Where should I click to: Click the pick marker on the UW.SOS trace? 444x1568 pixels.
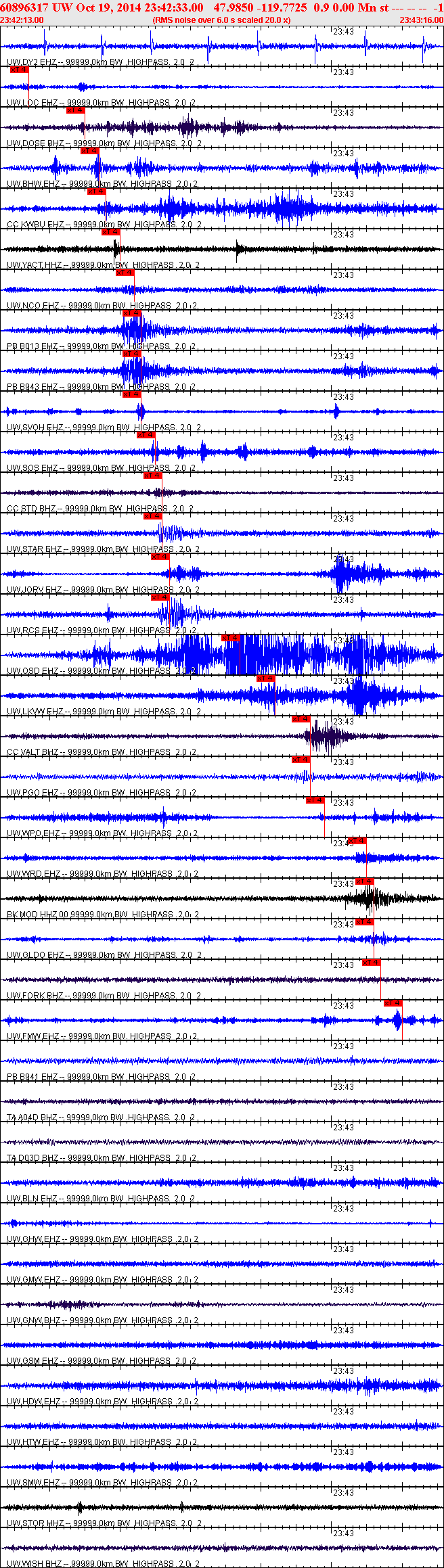point(146,435)
